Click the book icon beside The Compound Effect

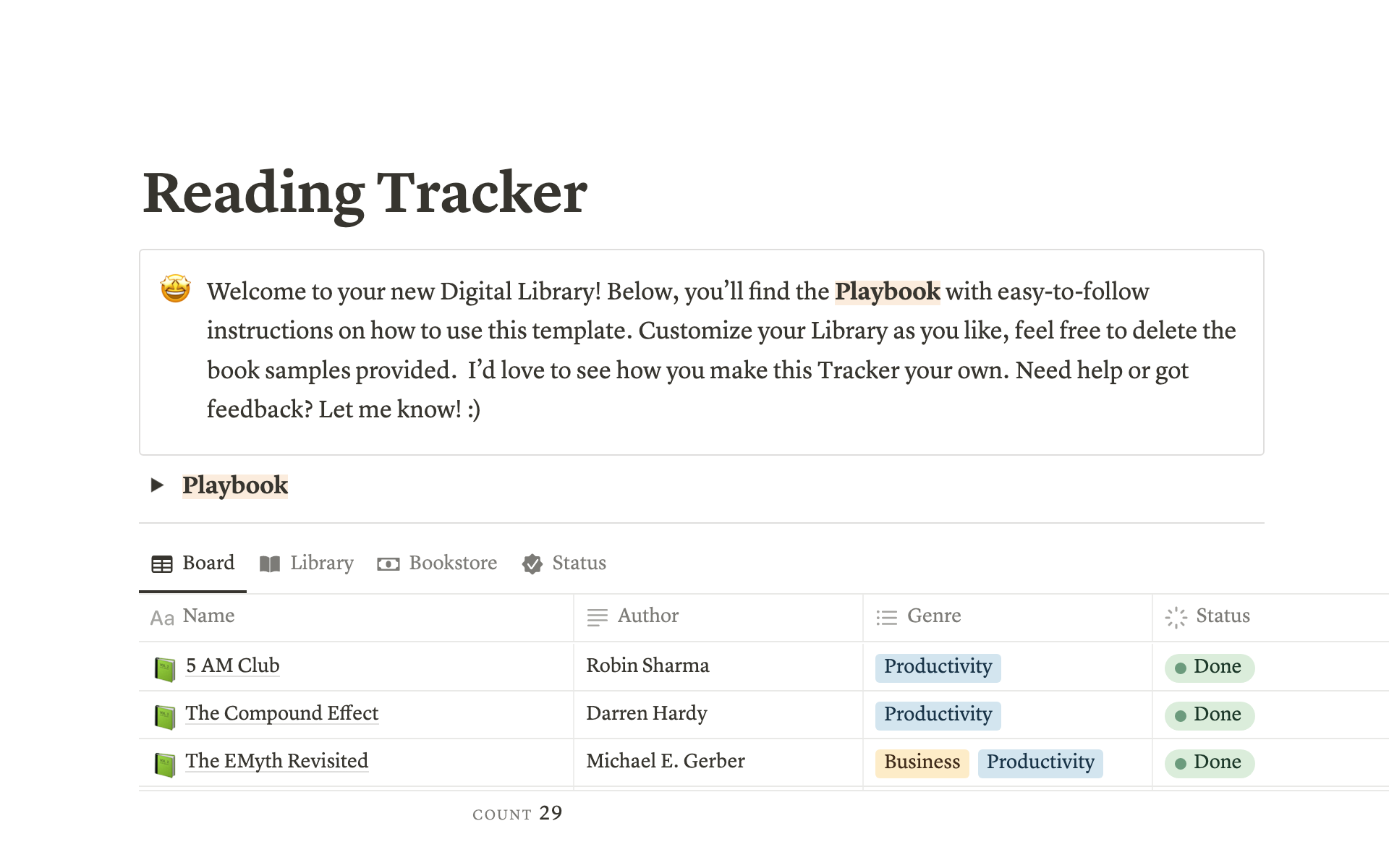(x=165, y=716)
